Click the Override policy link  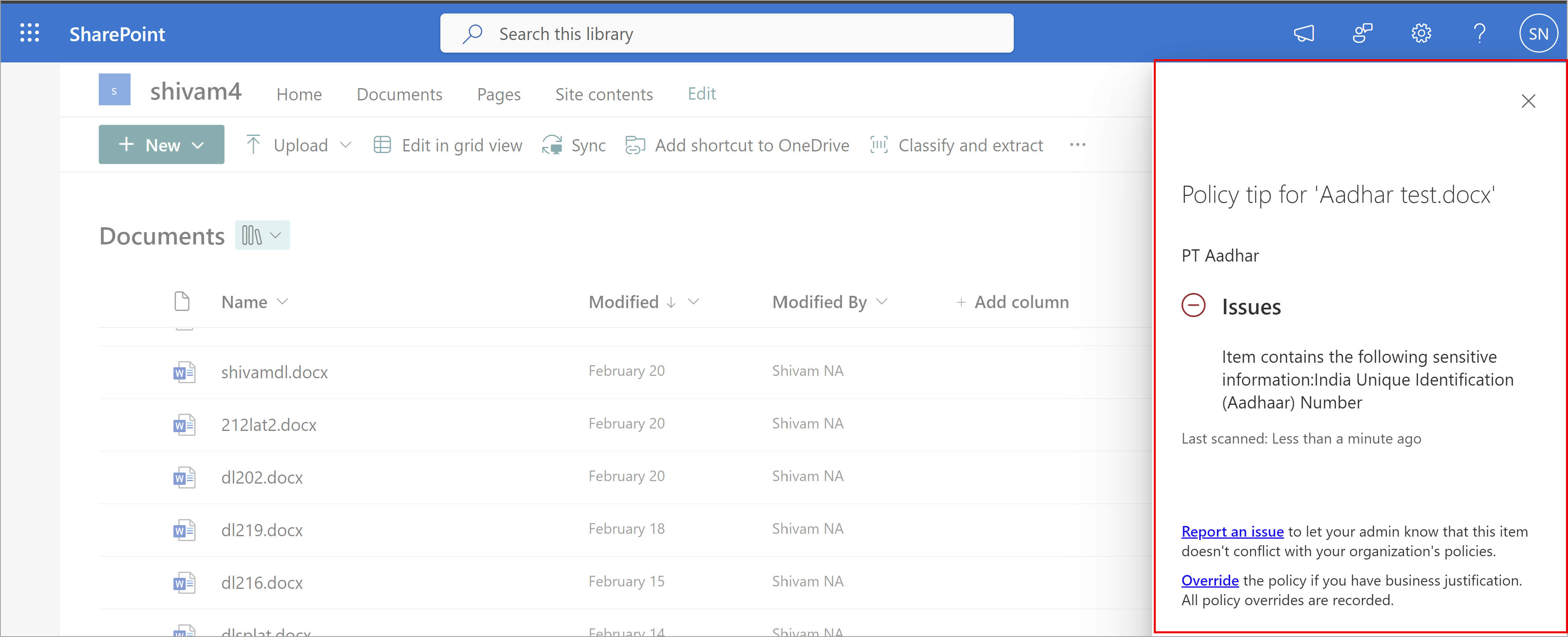[x=1210, y=580]
